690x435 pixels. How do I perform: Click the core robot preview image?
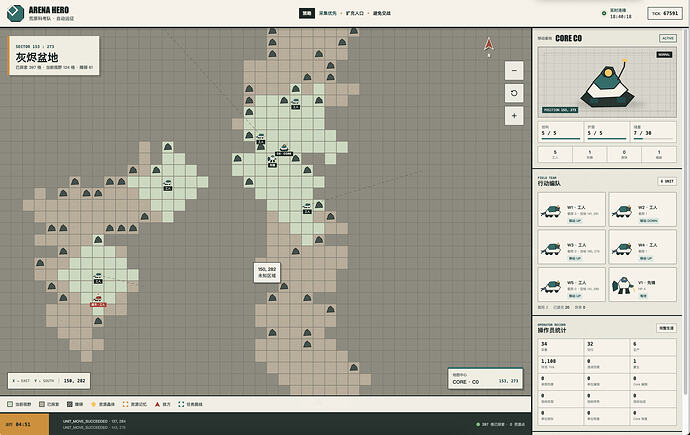pyautogui.click(x=607, y=82)
